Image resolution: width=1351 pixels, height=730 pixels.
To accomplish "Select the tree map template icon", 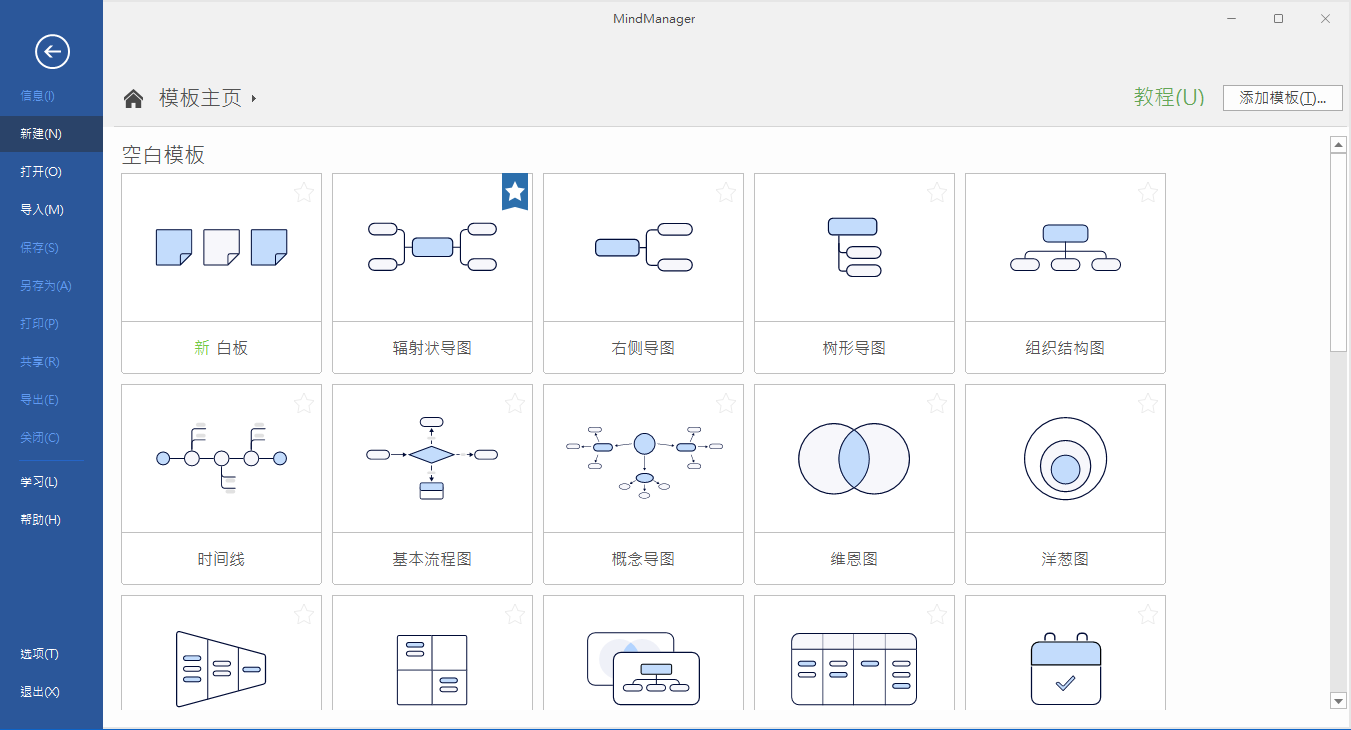I will point(854,247).
